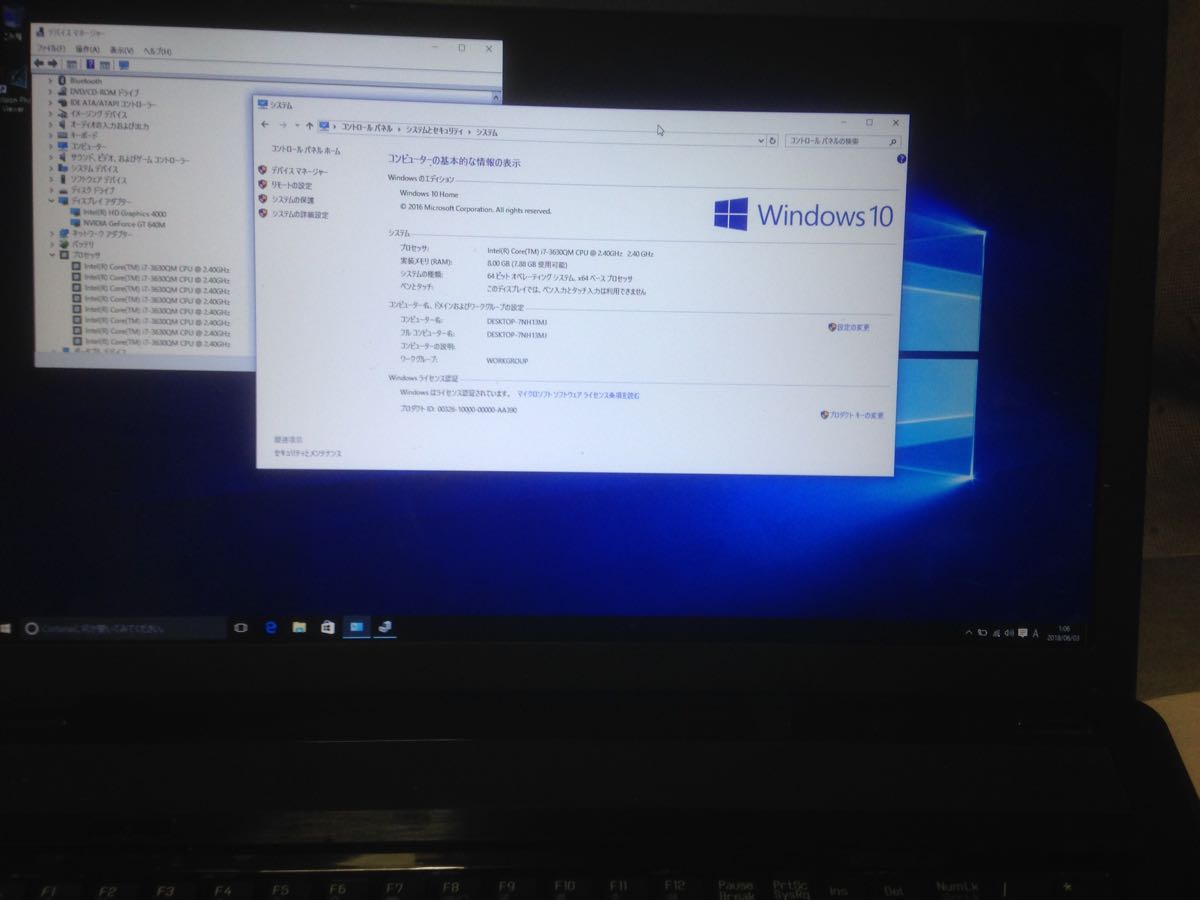
Task: Expand DVD/CD-ROM ドライブ node
Action: click(x=50, y=91)
